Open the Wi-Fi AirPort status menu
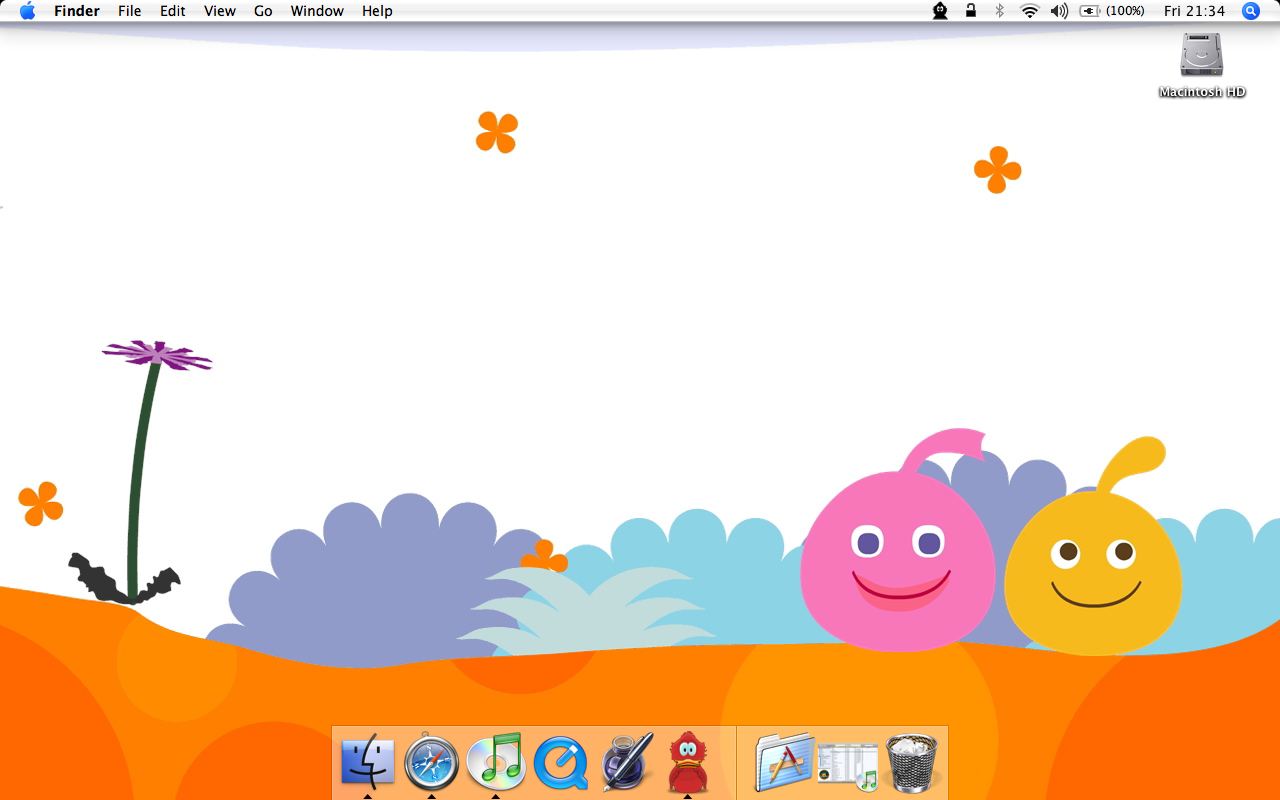The width and height of the screenshot is (1280, 800). coord(1029,11)
